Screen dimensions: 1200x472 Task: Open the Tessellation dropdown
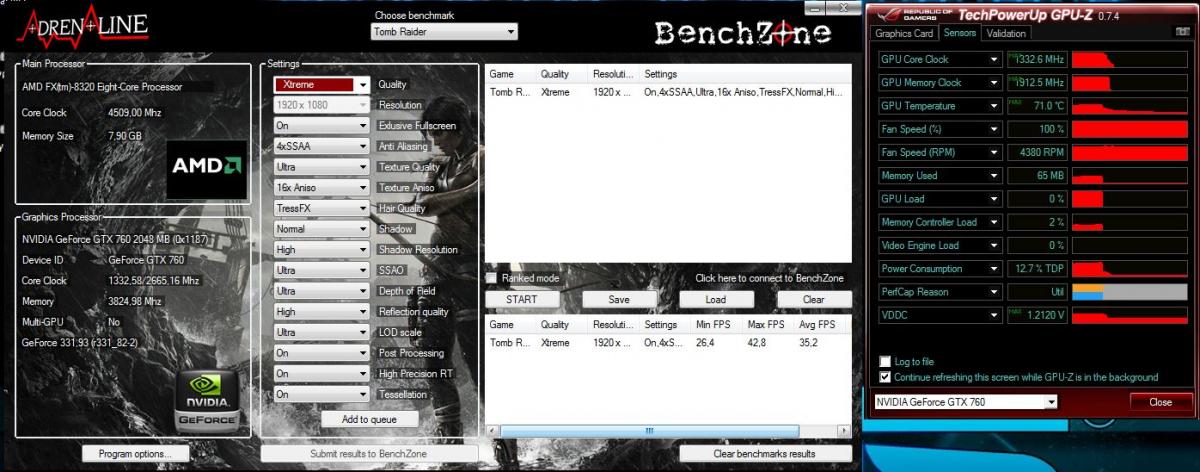pyautogui.click(x=322, y=394)
